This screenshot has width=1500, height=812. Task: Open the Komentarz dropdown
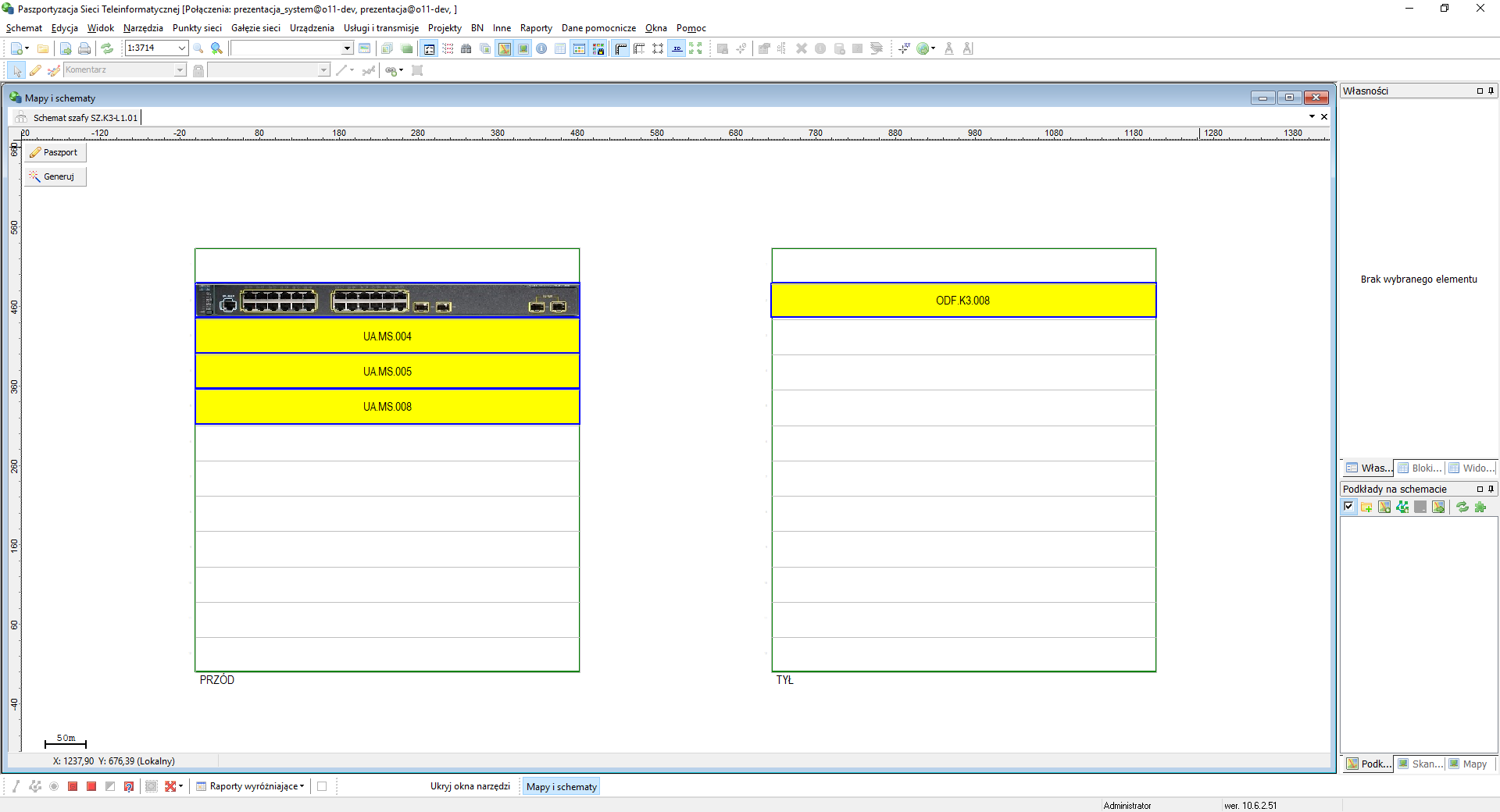(180, 70)
